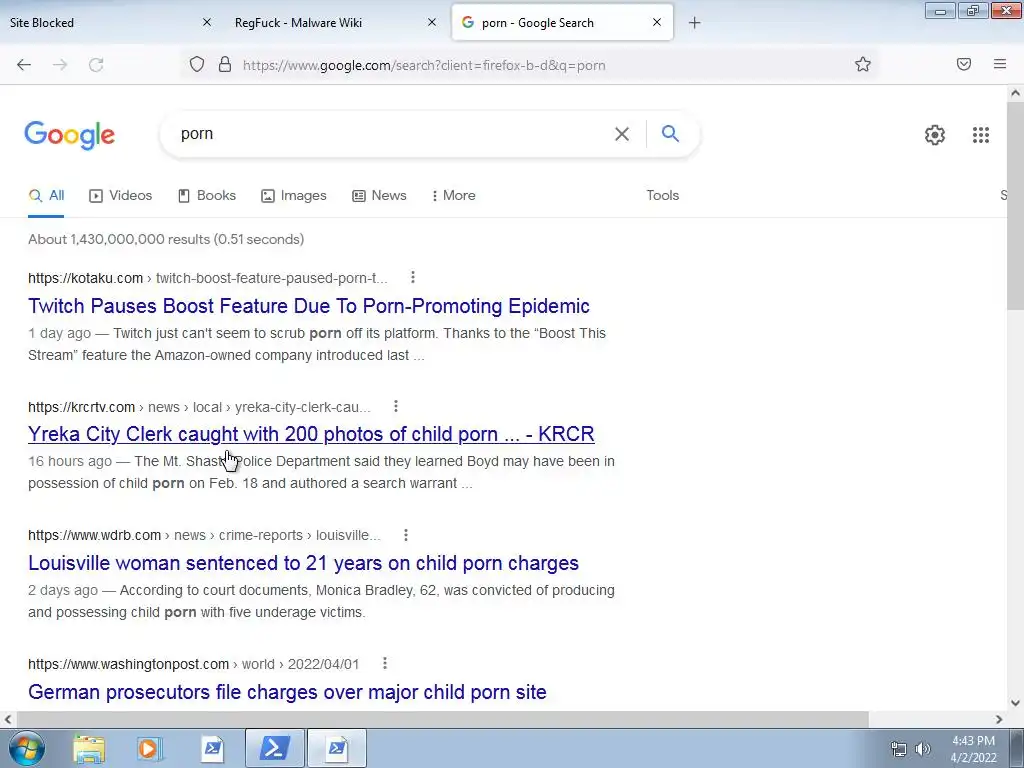The height and width of the screenshot is (768, 1024).
Task: Close the Malware Wiki tab
Action: click(432, 22)
